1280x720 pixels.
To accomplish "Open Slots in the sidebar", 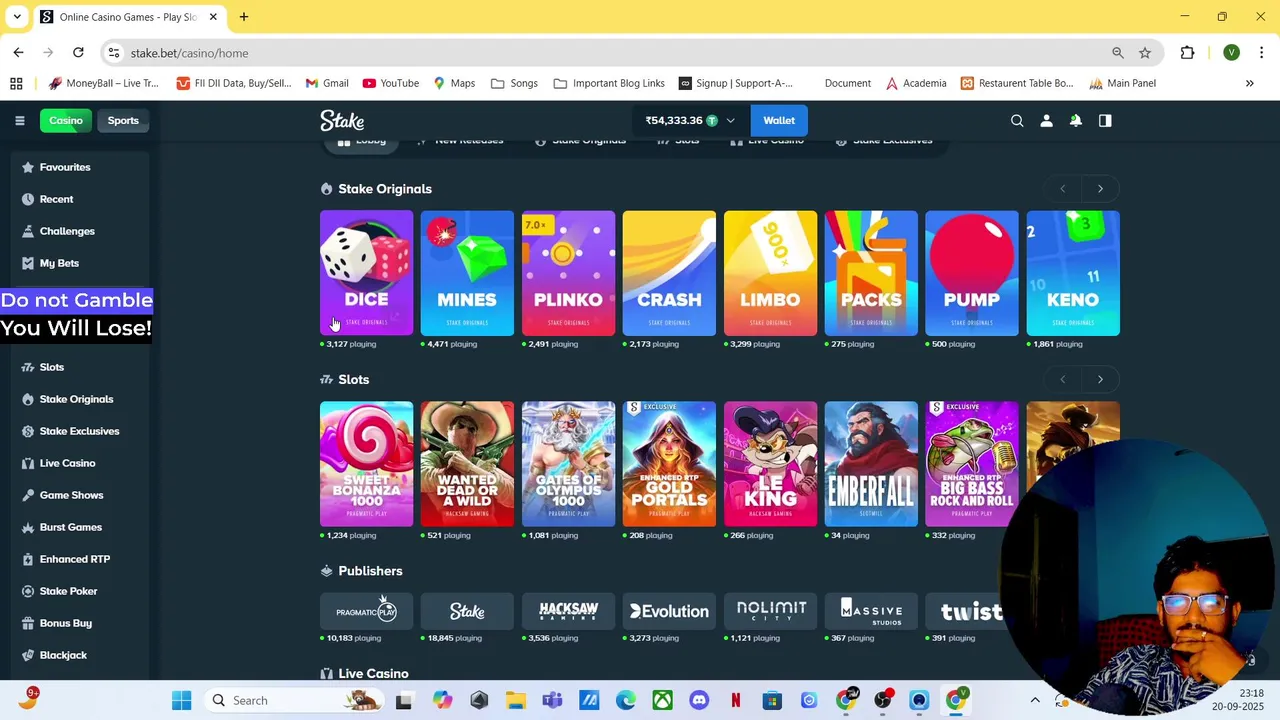I will [52, 367].
